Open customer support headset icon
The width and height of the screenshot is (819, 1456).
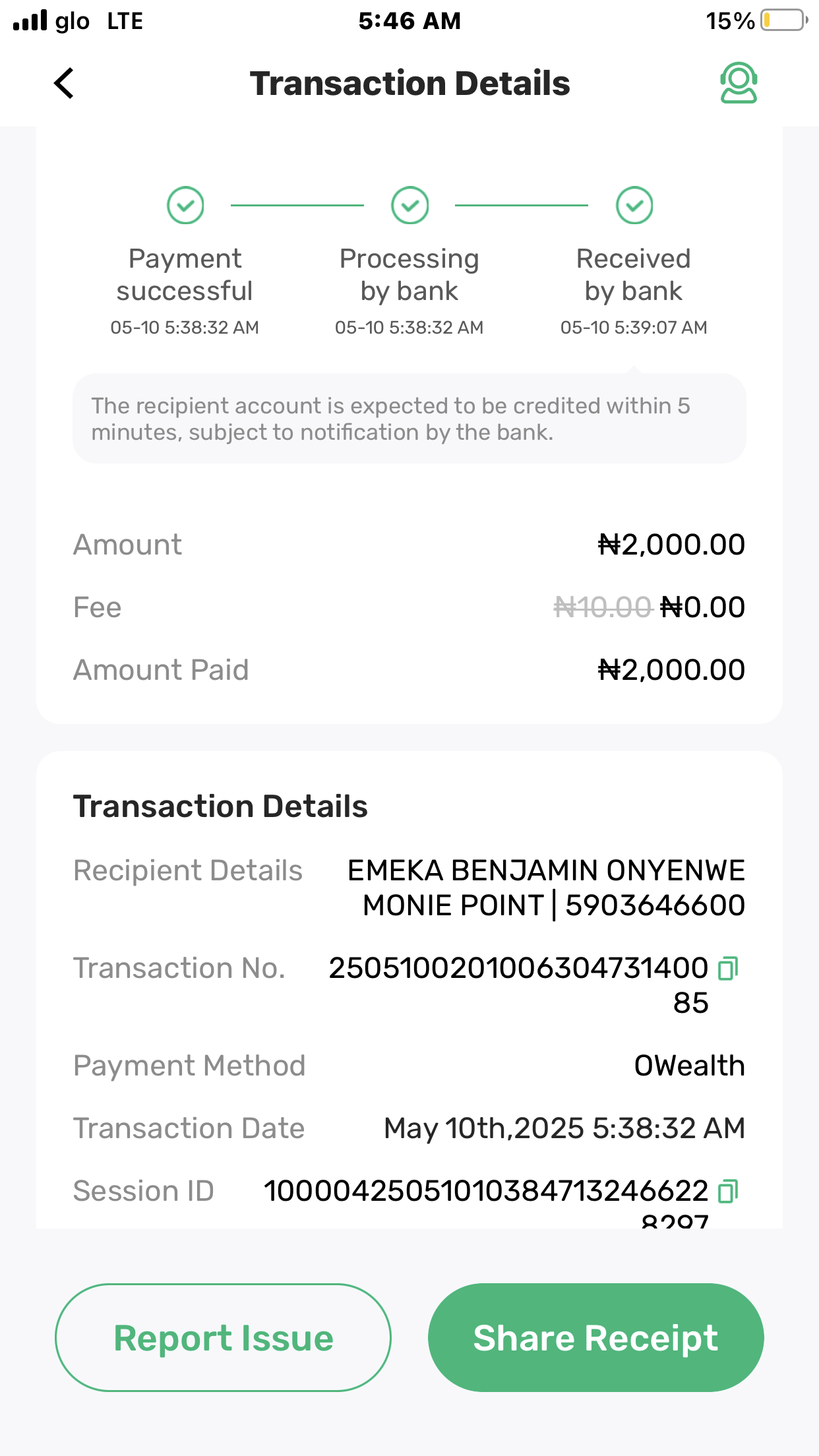coord(738,83)
